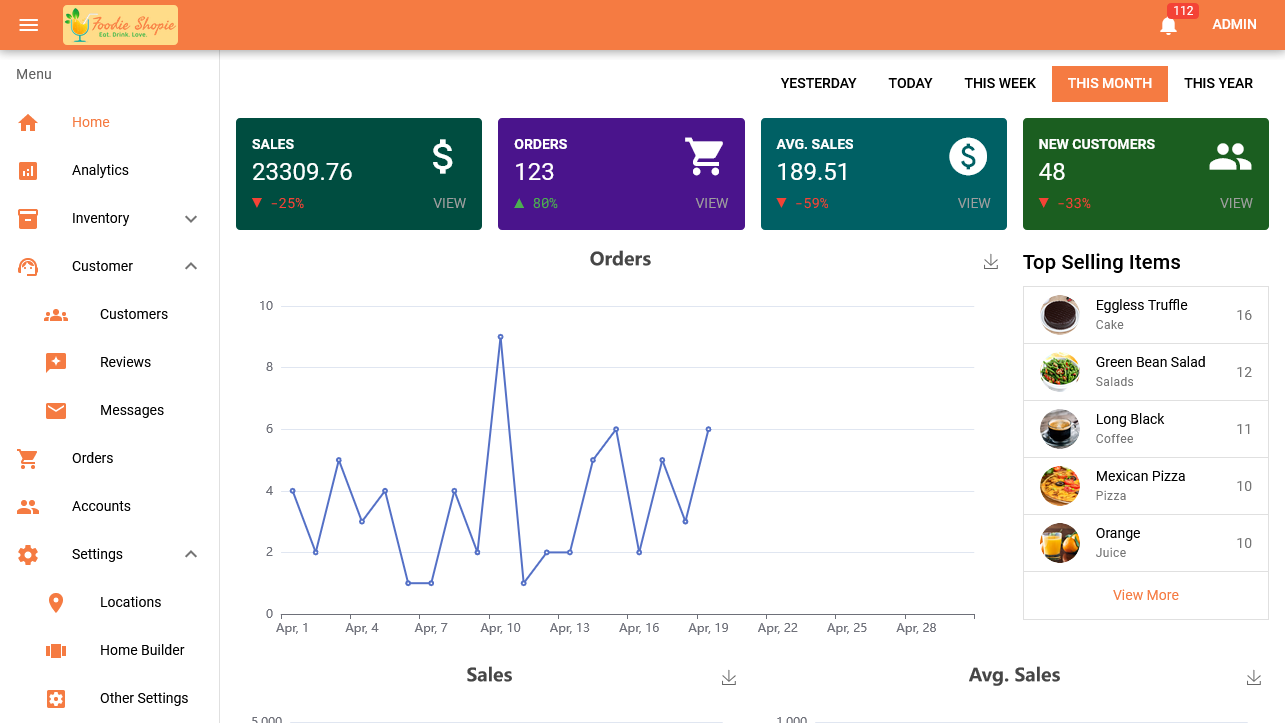Click the Other Settings gear icon
Viewport: 1285px width, 723px height.
pos(56,698)
